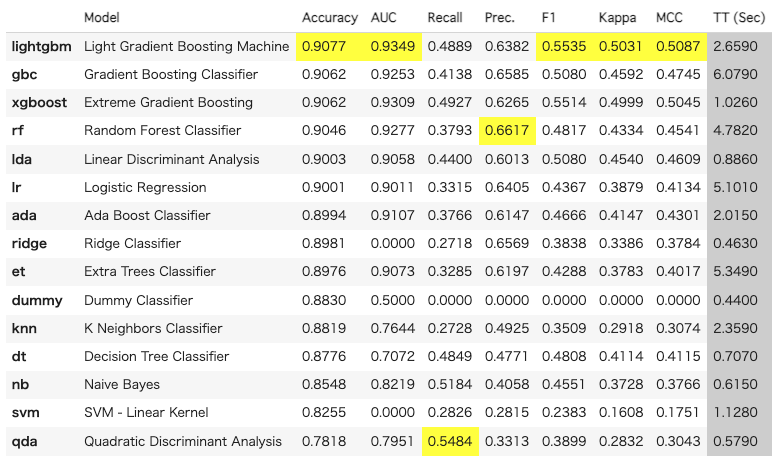
Task: Click the TT (Sec) column header
Action: 741,18
